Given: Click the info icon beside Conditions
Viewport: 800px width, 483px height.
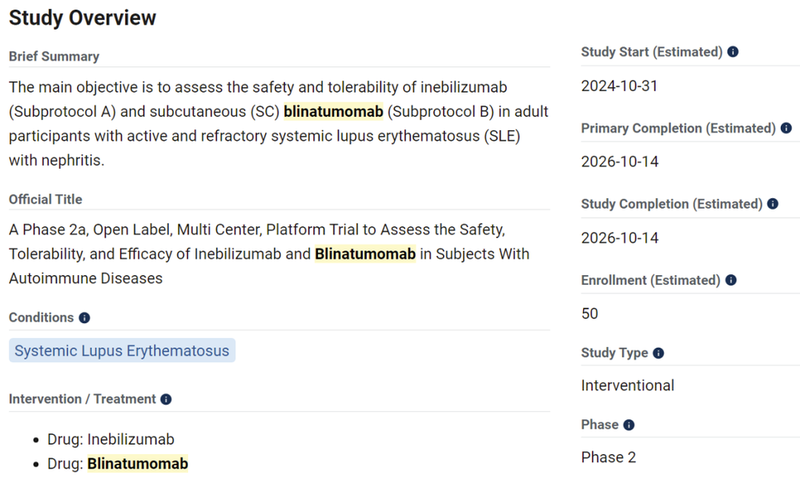Looking at the screenshot, I should point(84,318).
